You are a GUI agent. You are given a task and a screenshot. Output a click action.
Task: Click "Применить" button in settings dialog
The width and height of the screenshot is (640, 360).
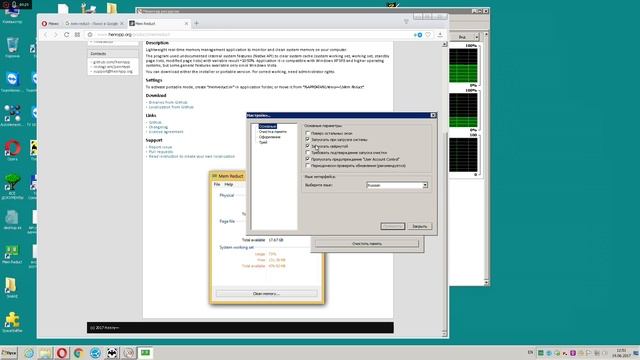click(393, 226)
